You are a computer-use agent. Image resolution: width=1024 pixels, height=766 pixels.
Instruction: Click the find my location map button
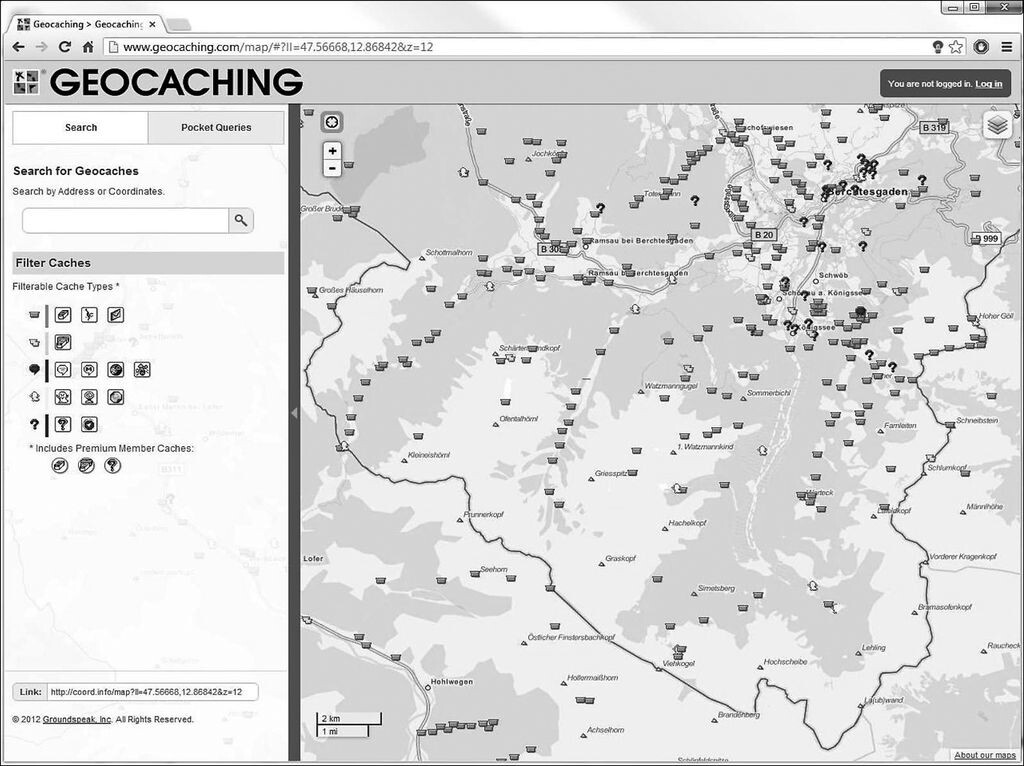click(332, 122)
